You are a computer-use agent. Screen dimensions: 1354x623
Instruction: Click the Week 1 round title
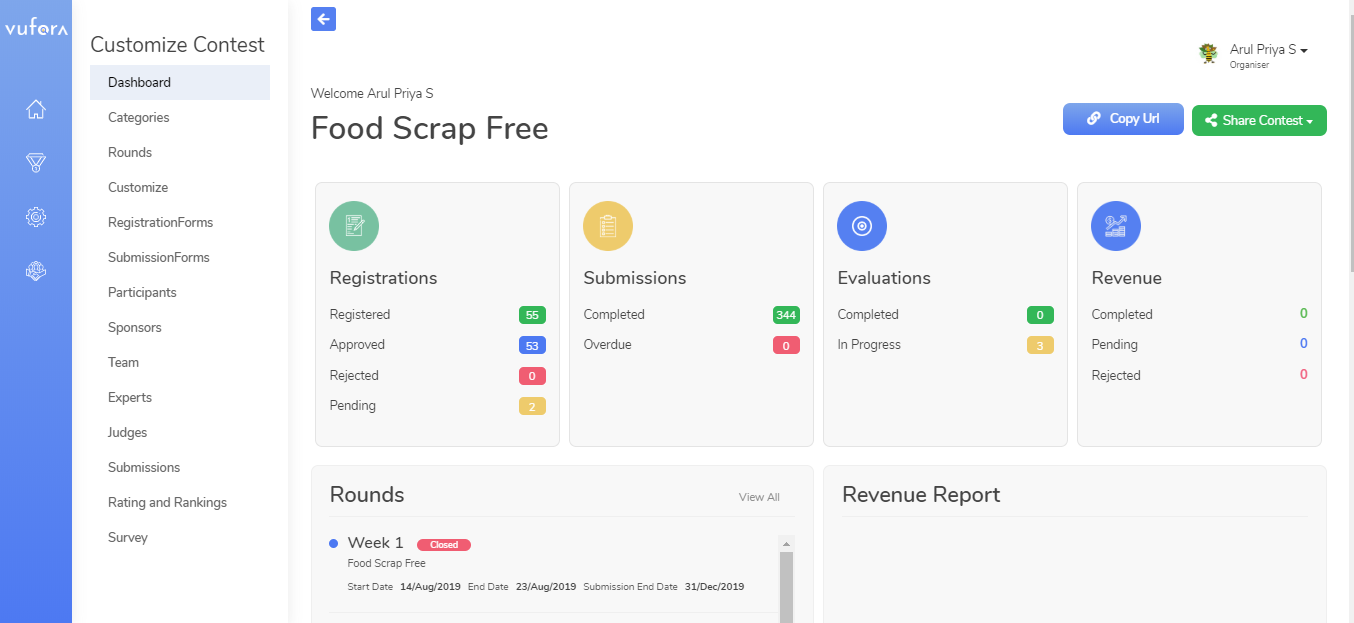point(376,543)
